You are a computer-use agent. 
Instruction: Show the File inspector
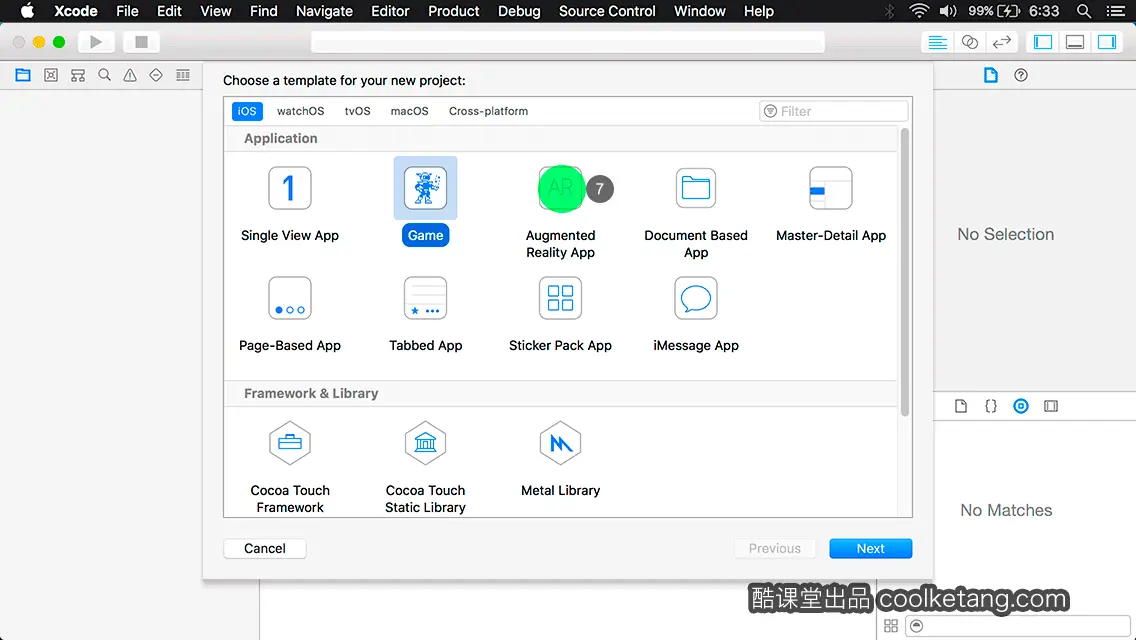[990, 75]
